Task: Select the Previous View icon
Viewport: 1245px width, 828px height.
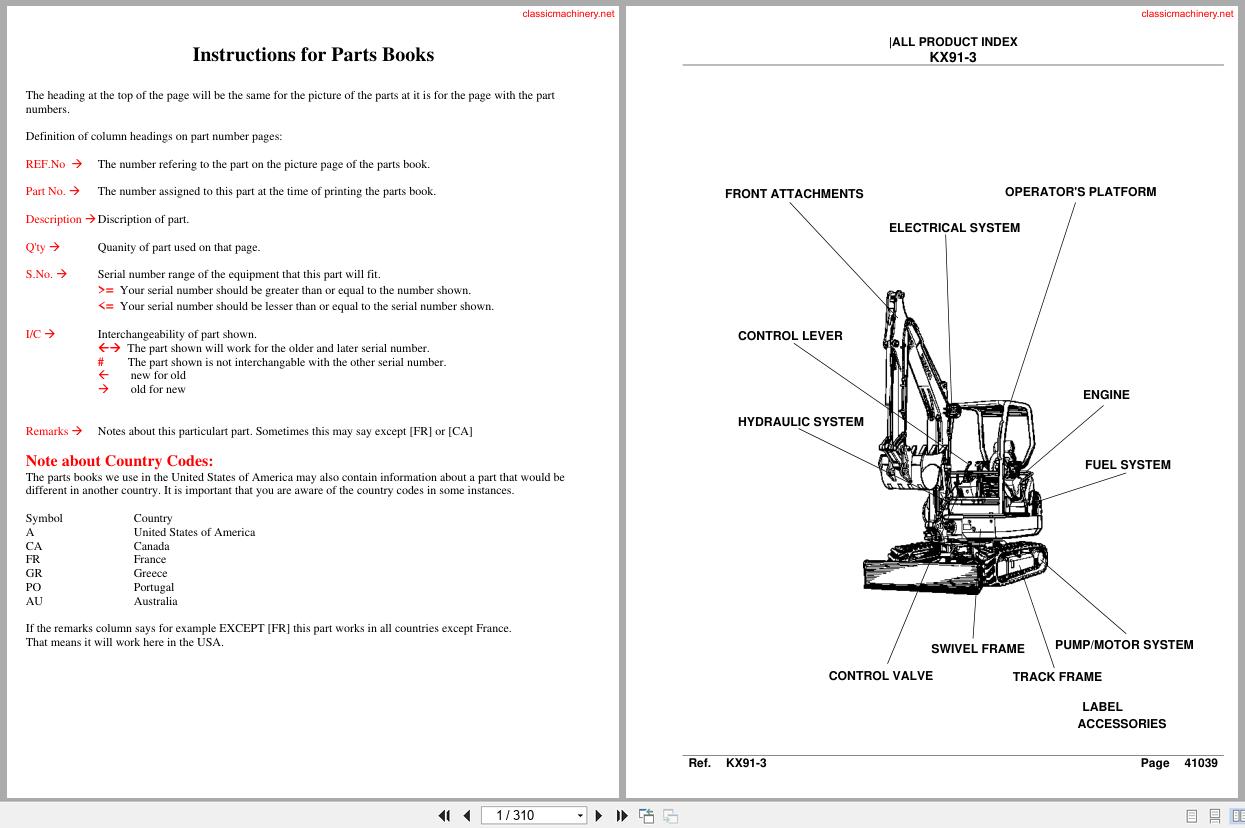Action: (646, 816)
